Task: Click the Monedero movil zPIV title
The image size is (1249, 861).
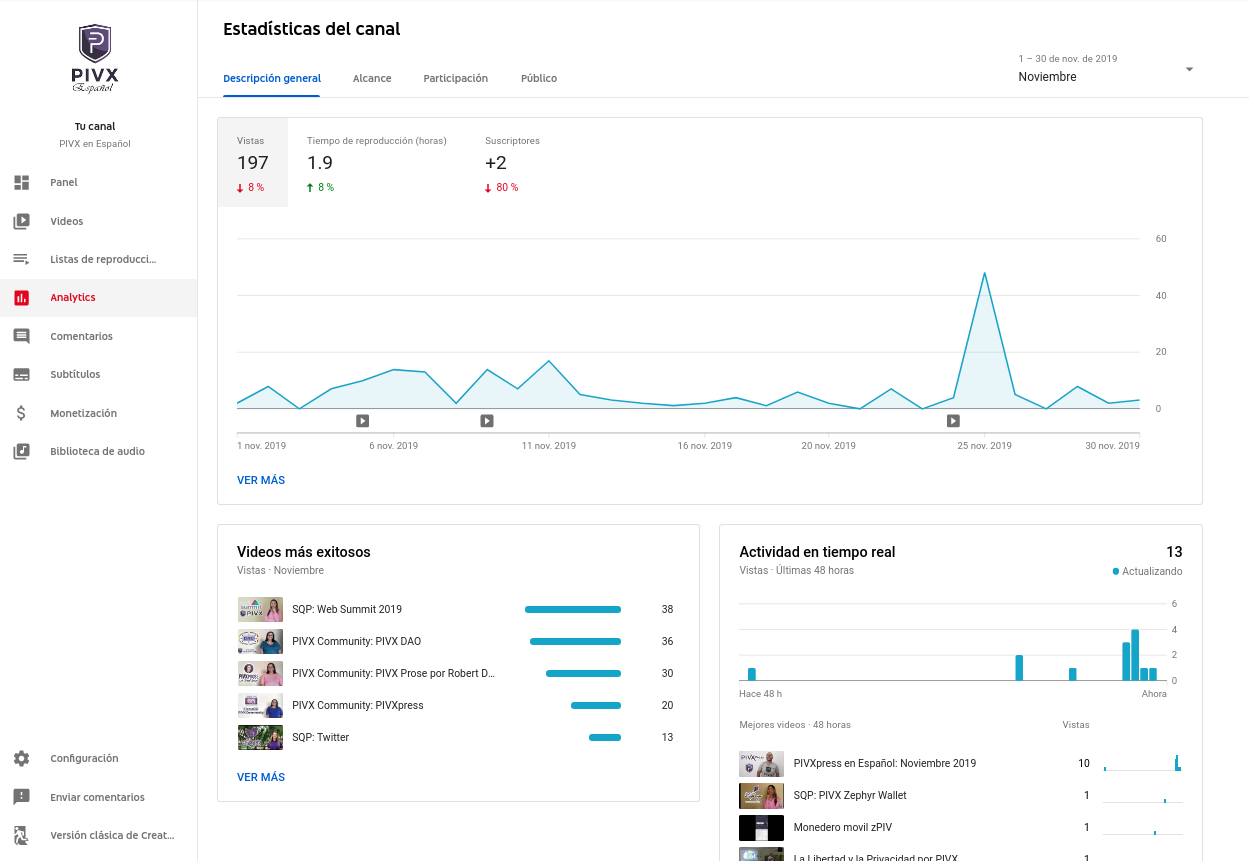Action: (843, 827)
